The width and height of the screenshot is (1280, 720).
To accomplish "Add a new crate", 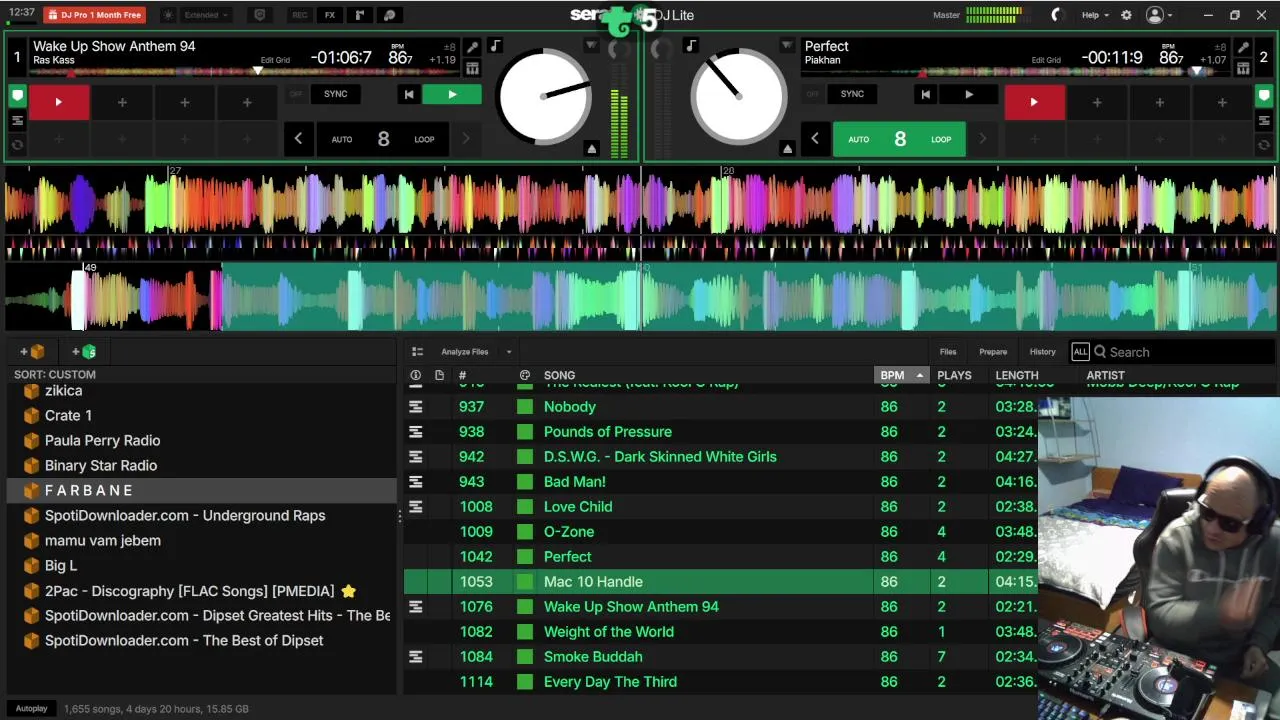I will click(32, 351).
